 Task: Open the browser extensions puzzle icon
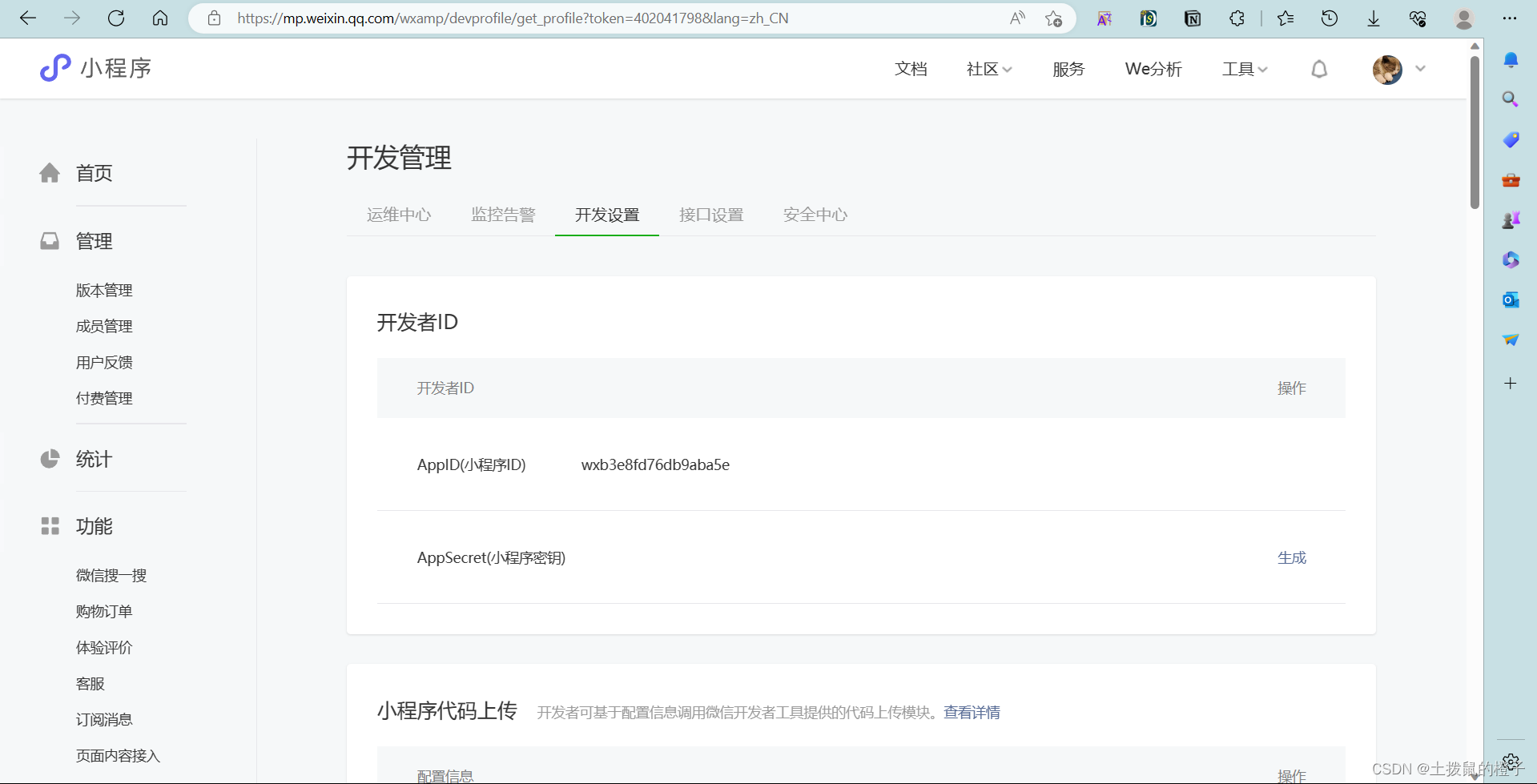point(1237,18)
